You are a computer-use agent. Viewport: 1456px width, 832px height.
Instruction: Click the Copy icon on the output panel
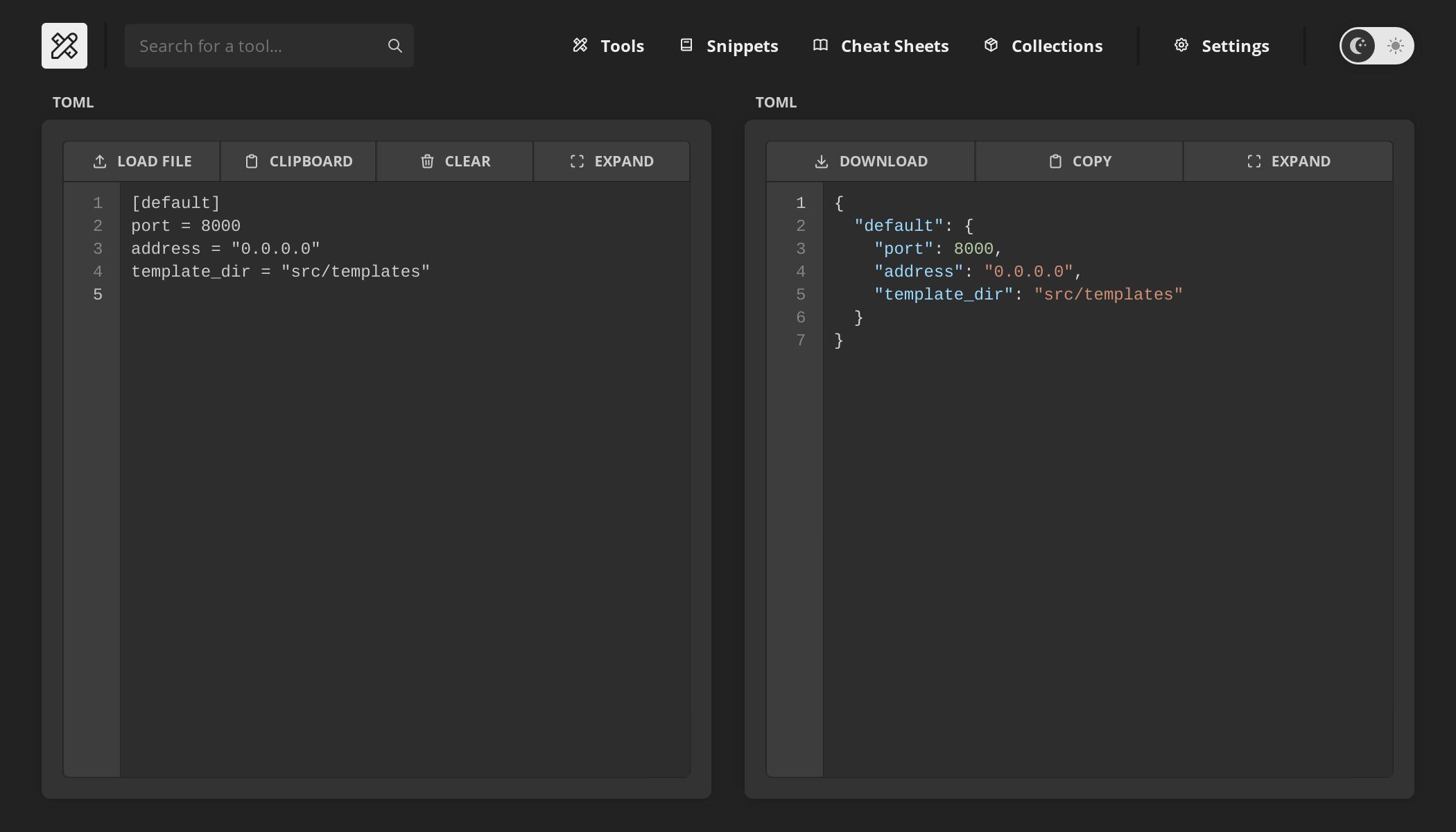point(1055,160)
